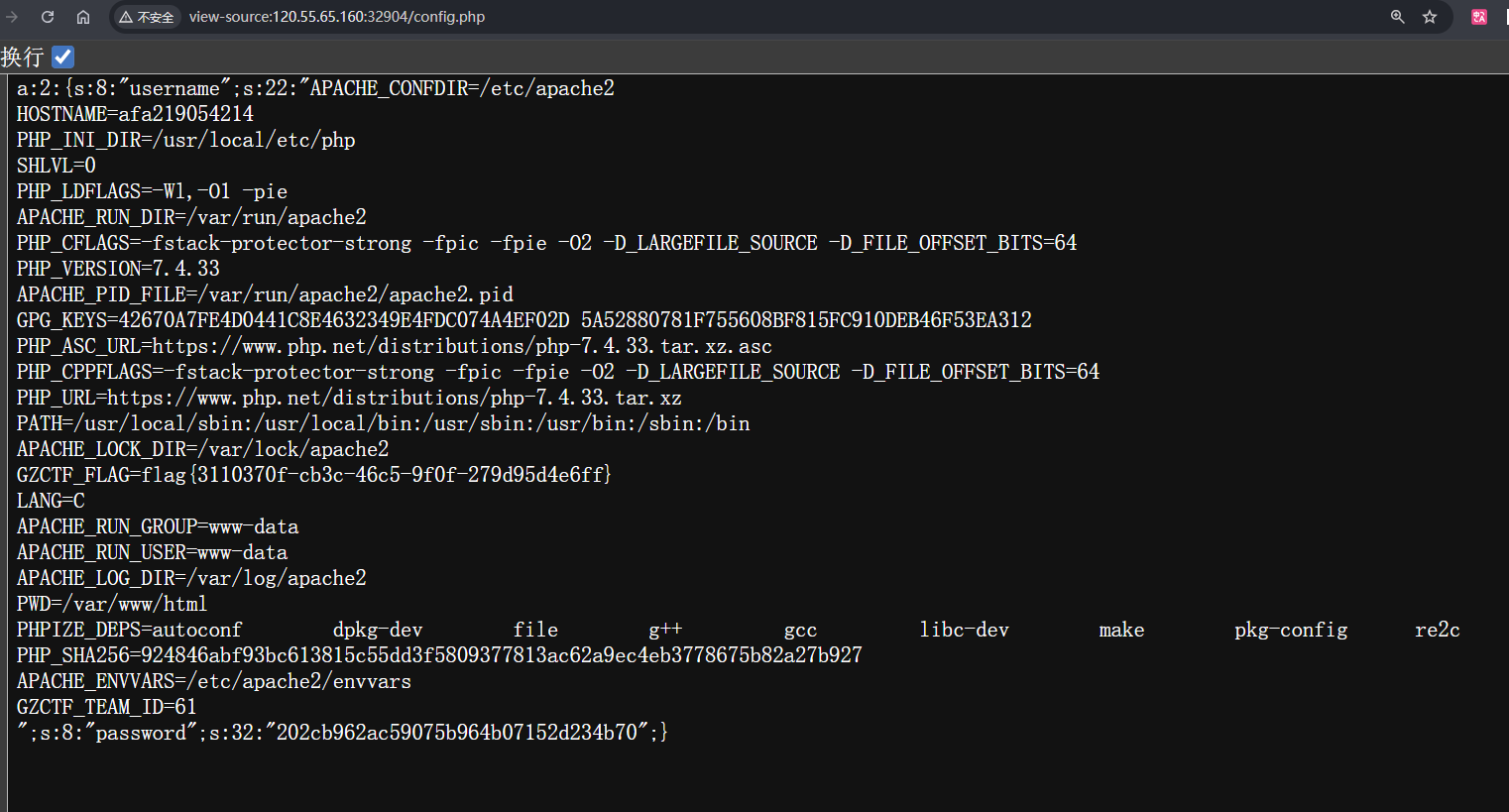The image size is (1509, 812).
Task: Click the PHP_VERSION=7.4.33 line
Action: point(118,269)
